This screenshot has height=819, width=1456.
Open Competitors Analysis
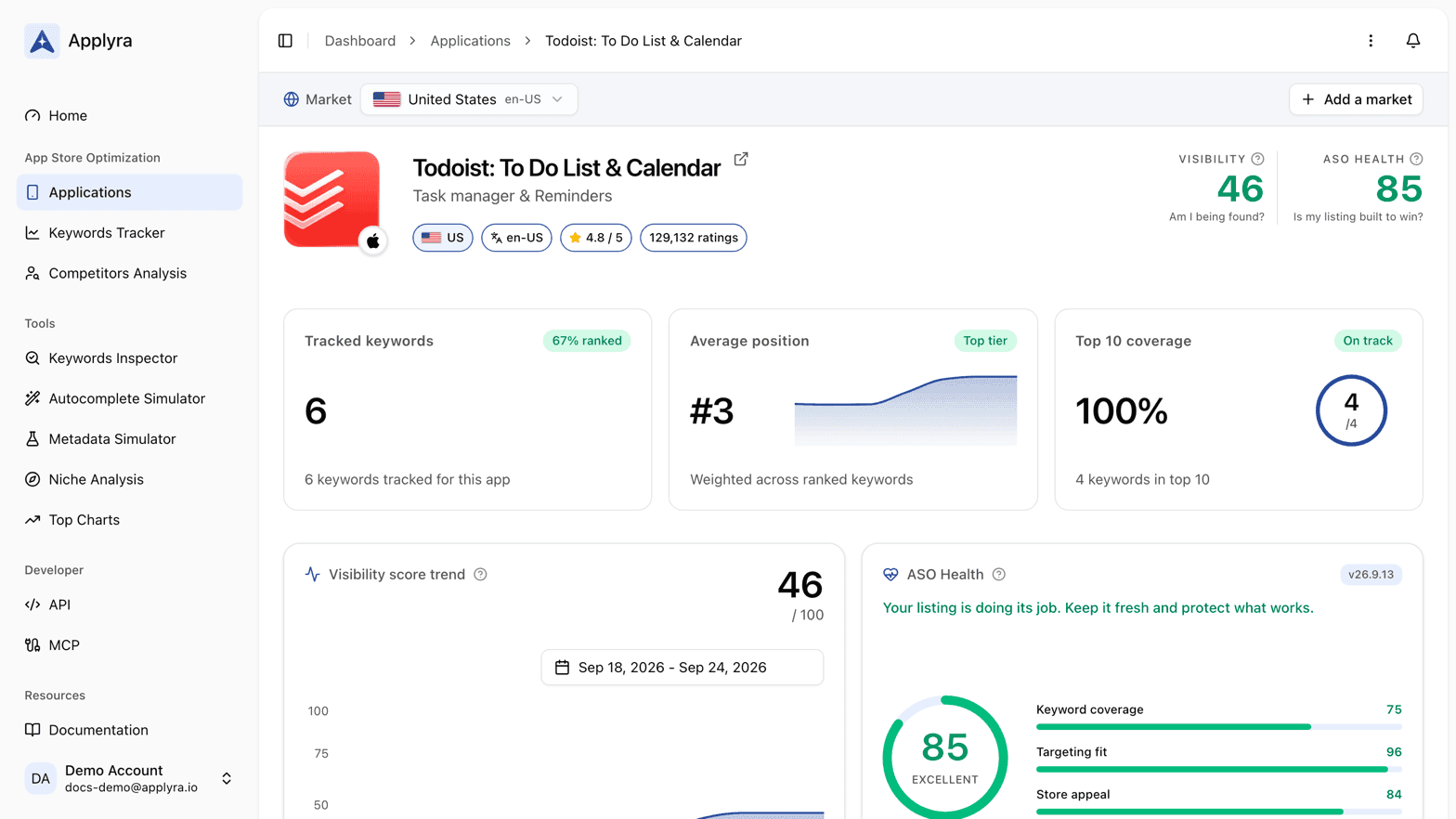pyautogui.click(x=129, y=273)
